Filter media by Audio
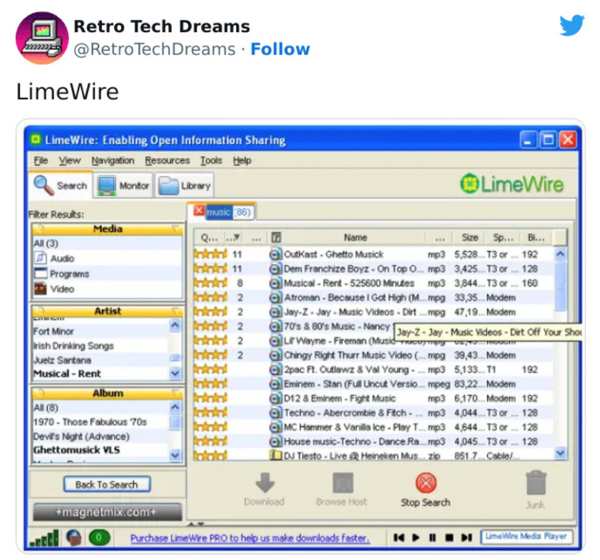 62,258
